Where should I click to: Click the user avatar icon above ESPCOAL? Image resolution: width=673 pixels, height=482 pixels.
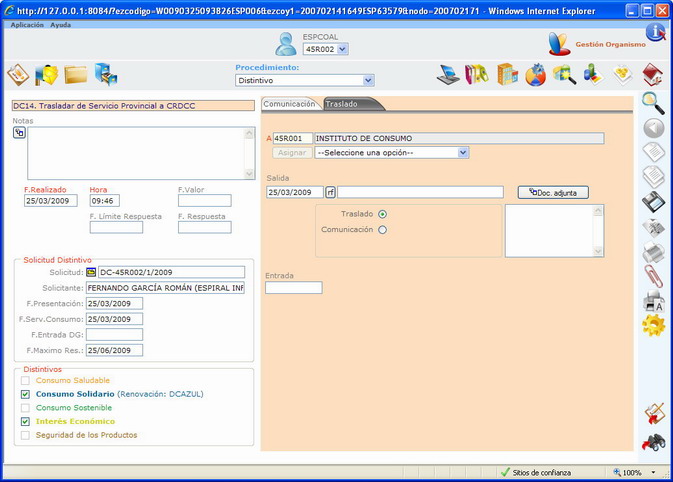pos(286,44)
